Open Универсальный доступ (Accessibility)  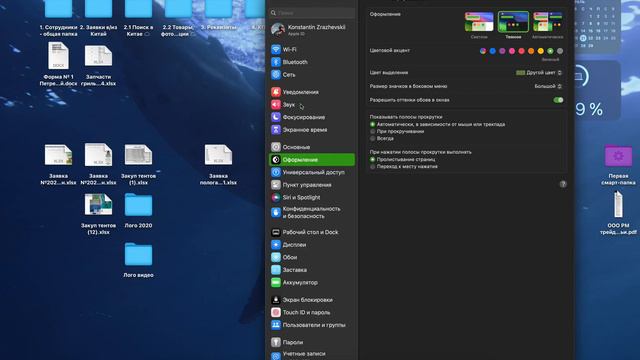pos(312,172)
